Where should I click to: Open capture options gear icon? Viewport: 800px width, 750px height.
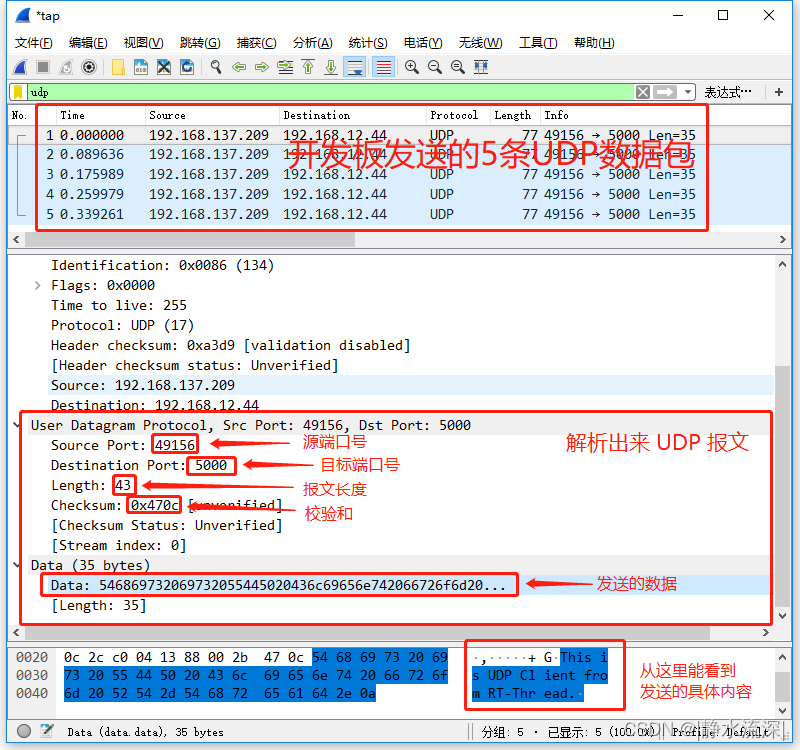tap(89, 67)
